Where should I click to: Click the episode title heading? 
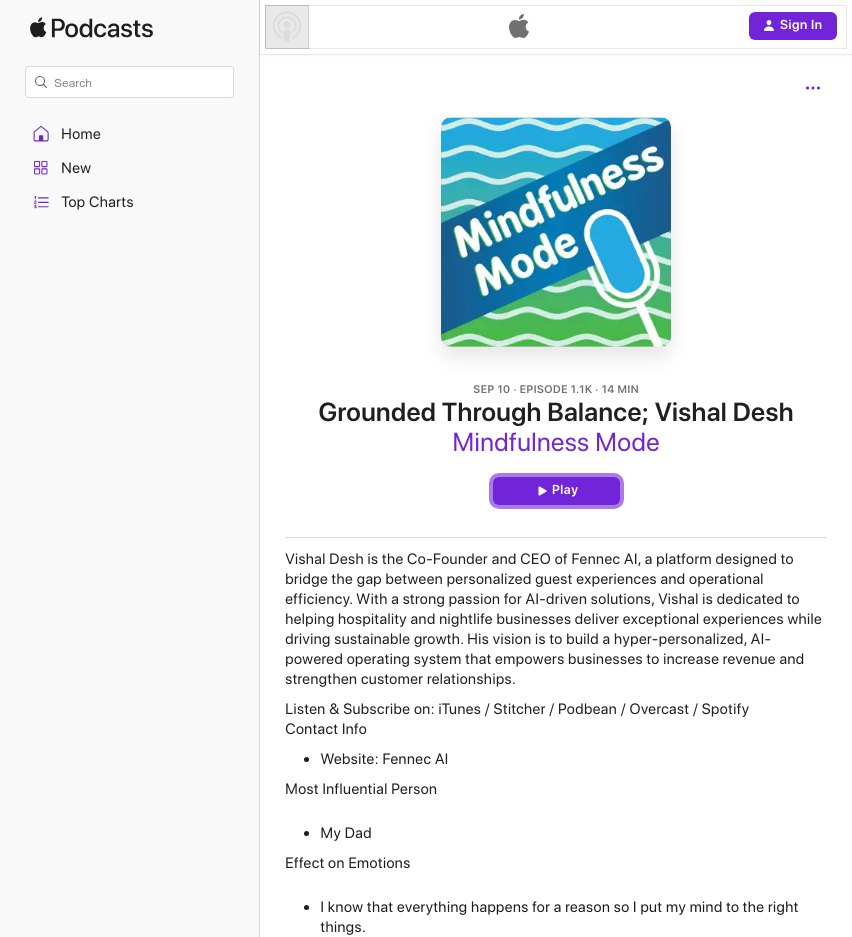pyautogui.click(x=556, y=413)
